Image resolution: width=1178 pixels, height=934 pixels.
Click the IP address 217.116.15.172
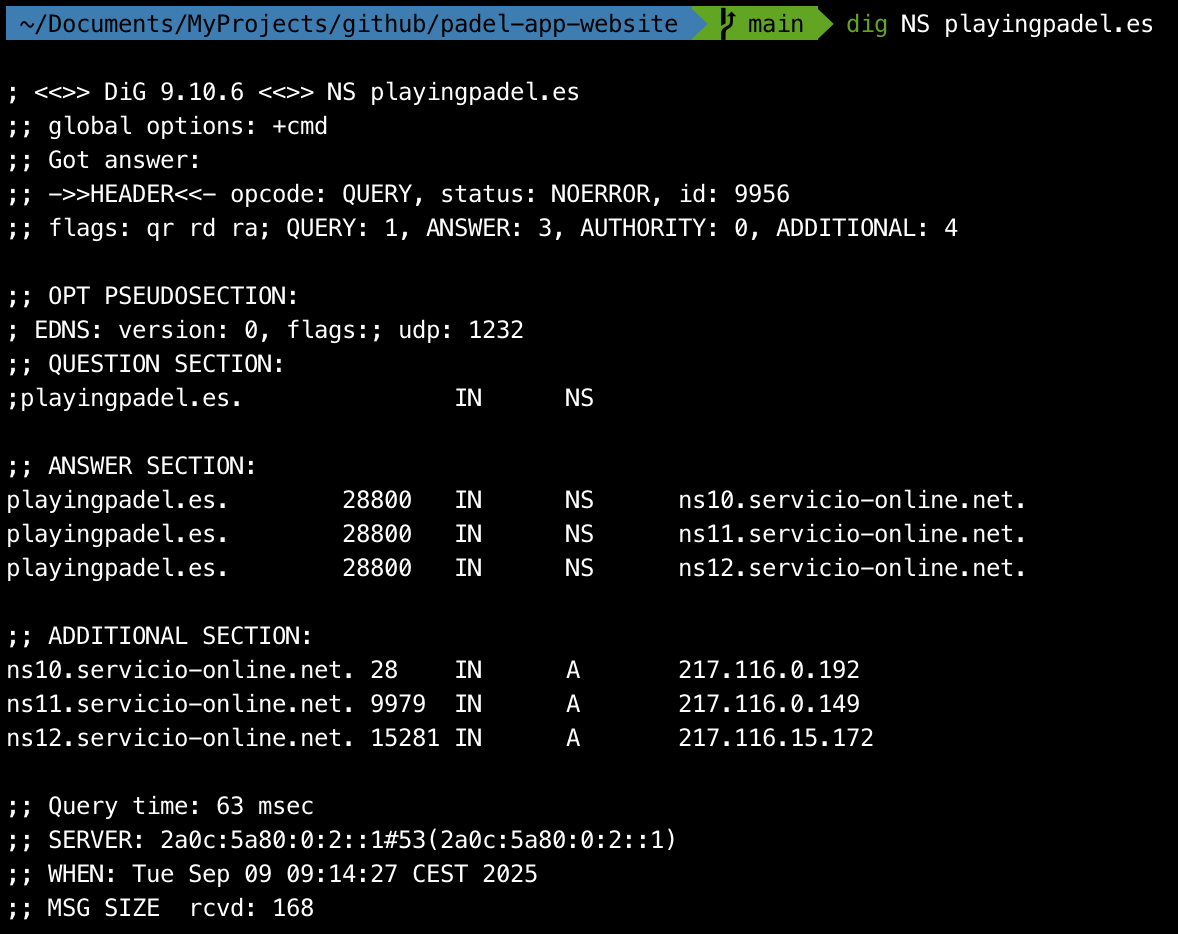tap(774, 737)
